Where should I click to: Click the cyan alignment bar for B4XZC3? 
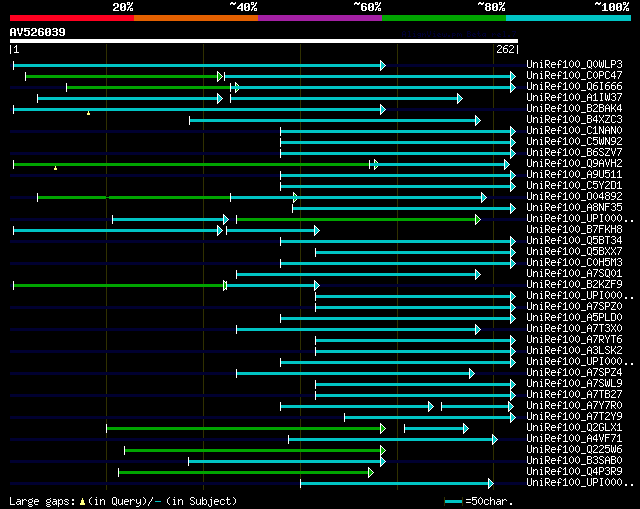[x=335, y=120]
